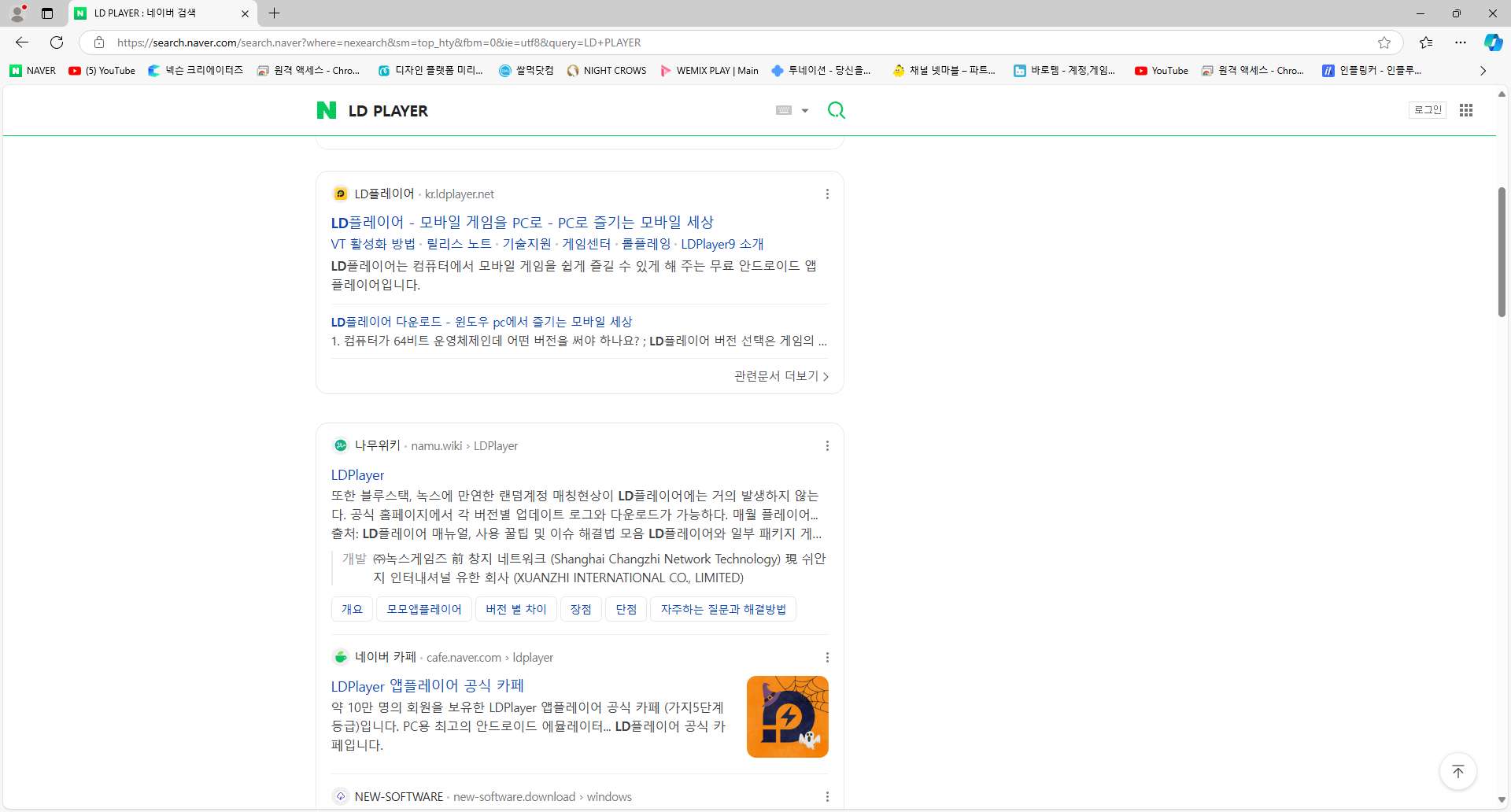Open (5) YouTube bookmark
Image resolution: width=1511 pixels, height=812 pixels.
point(102,71)
